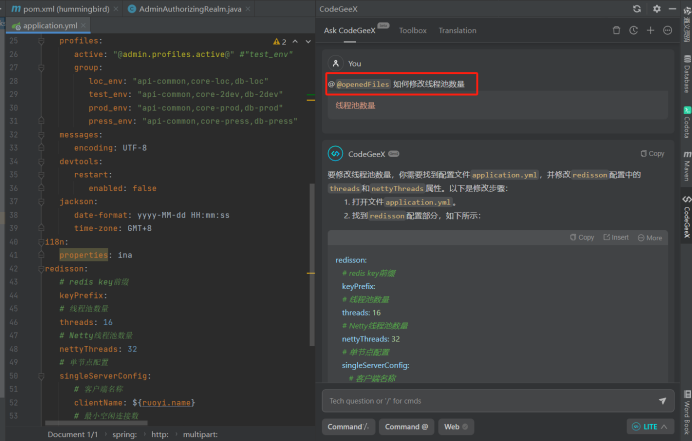The height and width of the screenshot is (441, 692).
Task: Click the nettyThreads: 32 line in editor
Action: coord(98,349)
